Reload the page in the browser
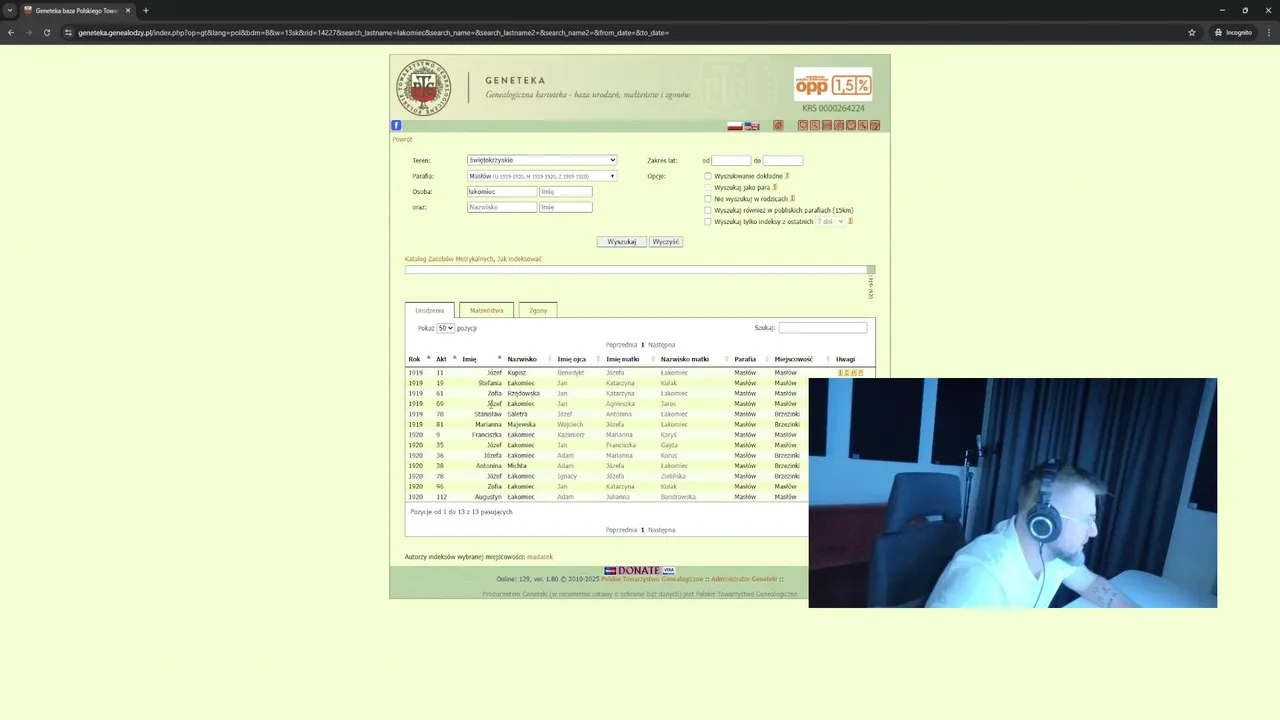This screenshot has width=1280, height=720. (x=46, y=32)
